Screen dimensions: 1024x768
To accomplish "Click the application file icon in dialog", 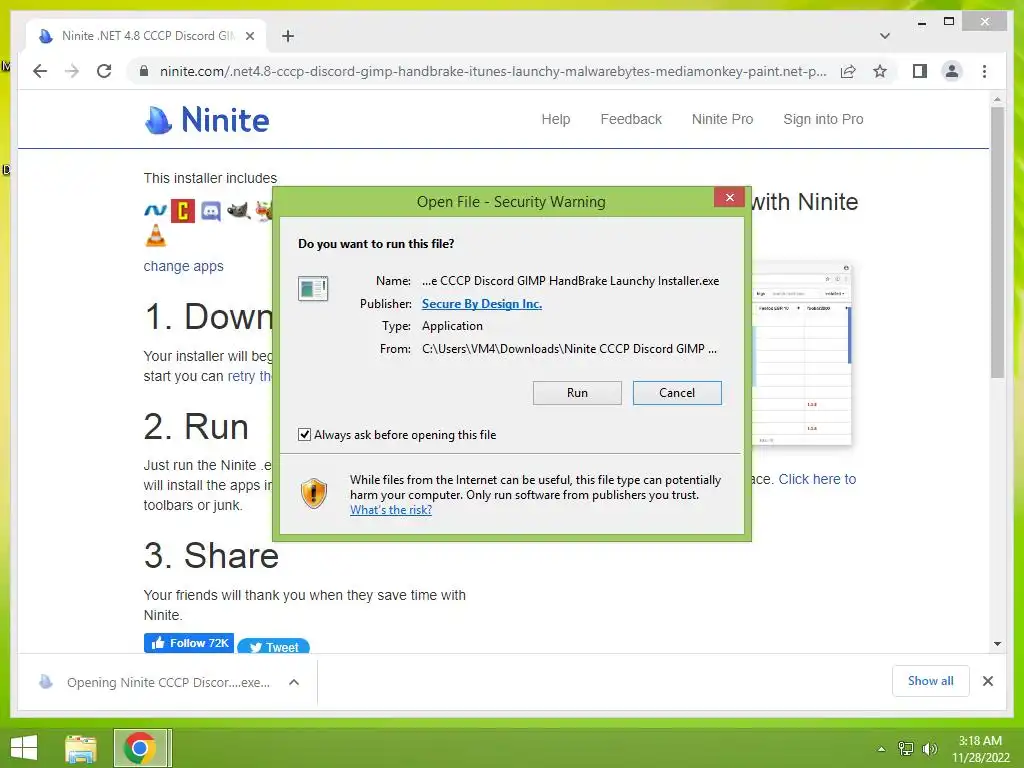I will click(313, 288).
